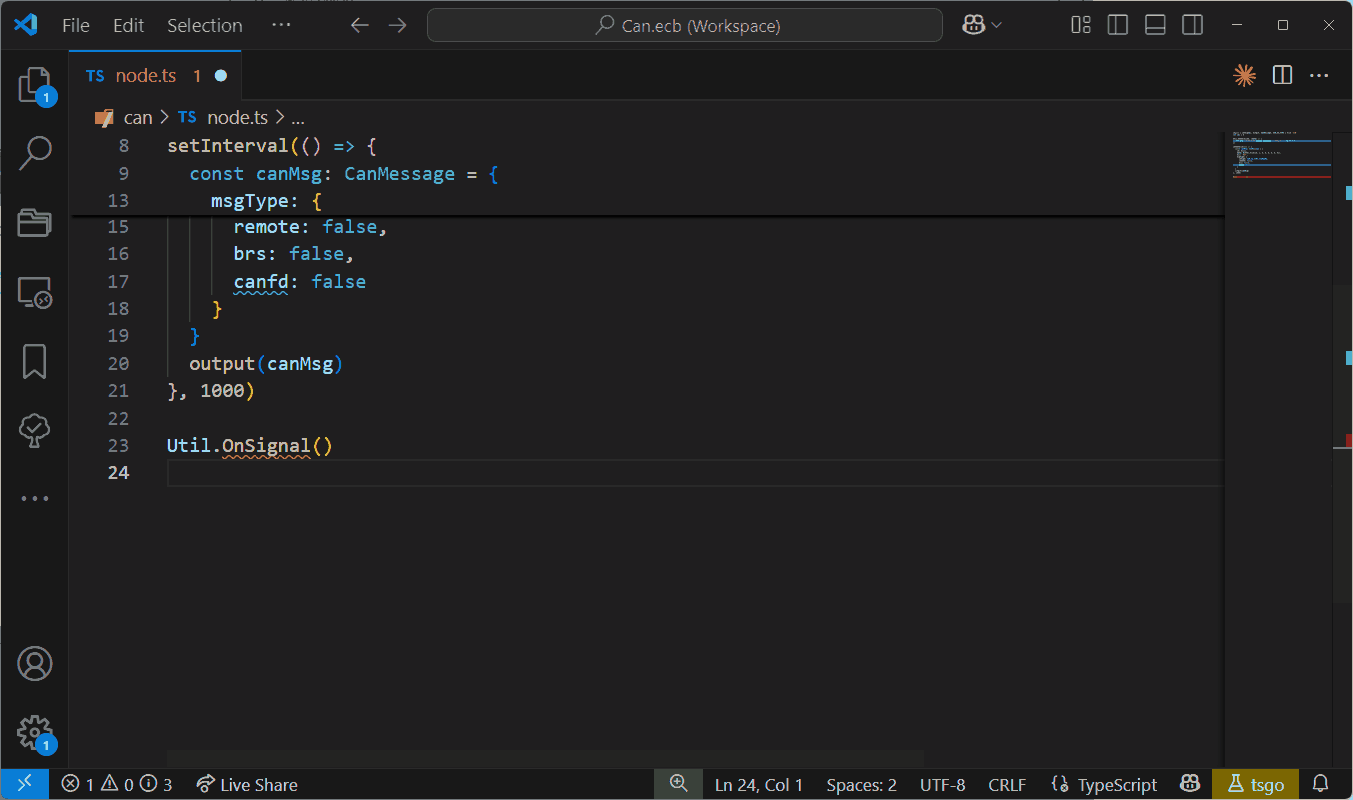Click 'output(canMsg)' on line 20
Viewport: 1353px width, 800px height.
point(266,364)
